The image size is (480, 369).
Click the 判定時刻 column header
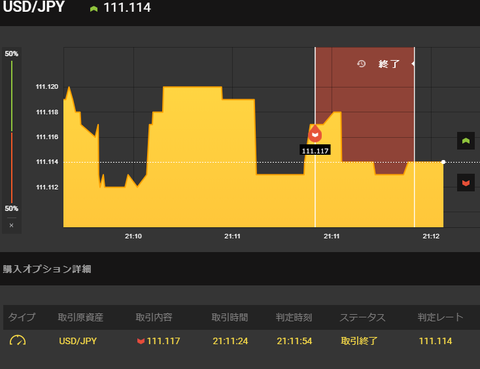294,317
